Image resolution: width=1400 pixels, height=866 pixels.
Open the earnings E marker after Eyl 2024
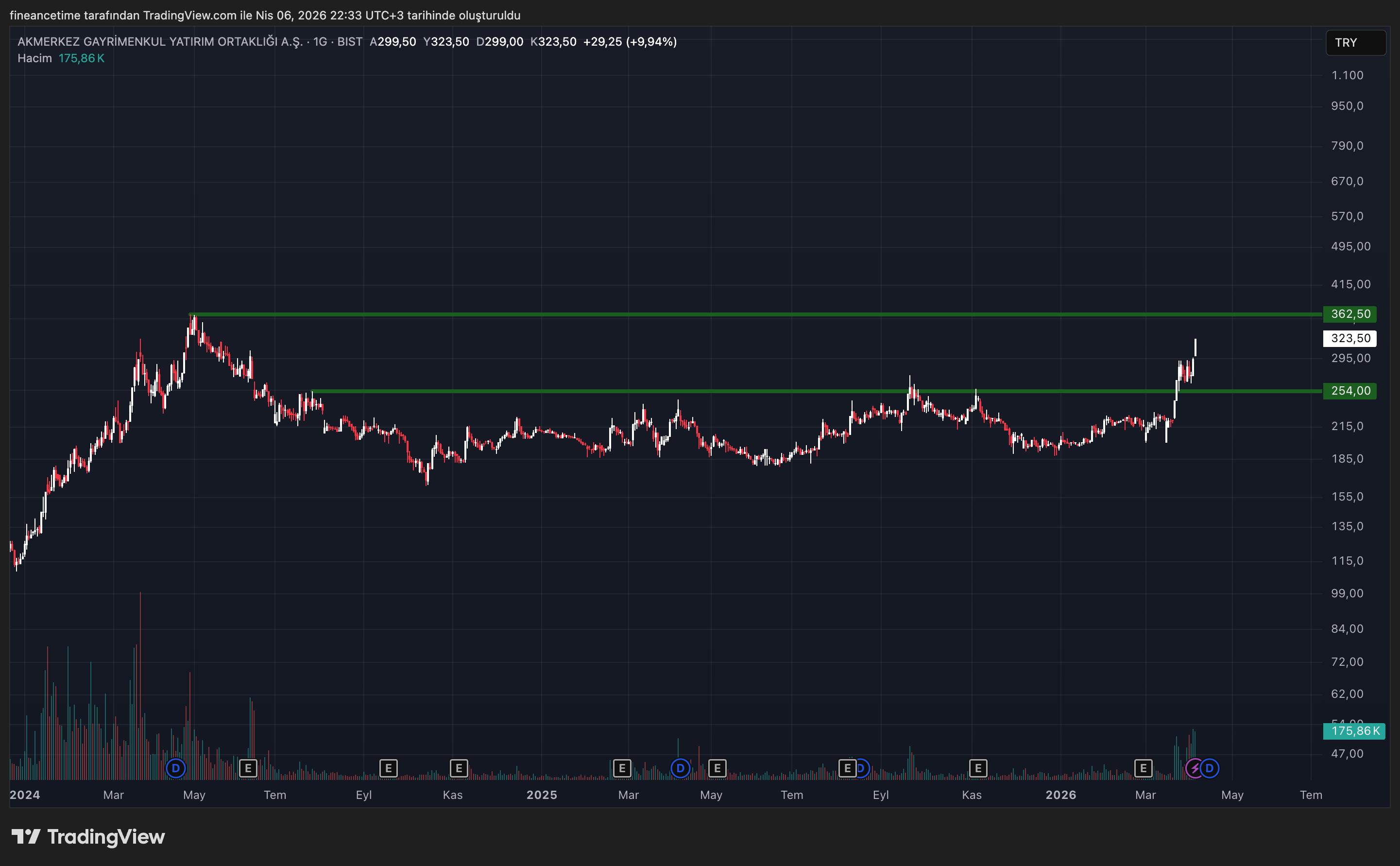(x=388, y=768)
